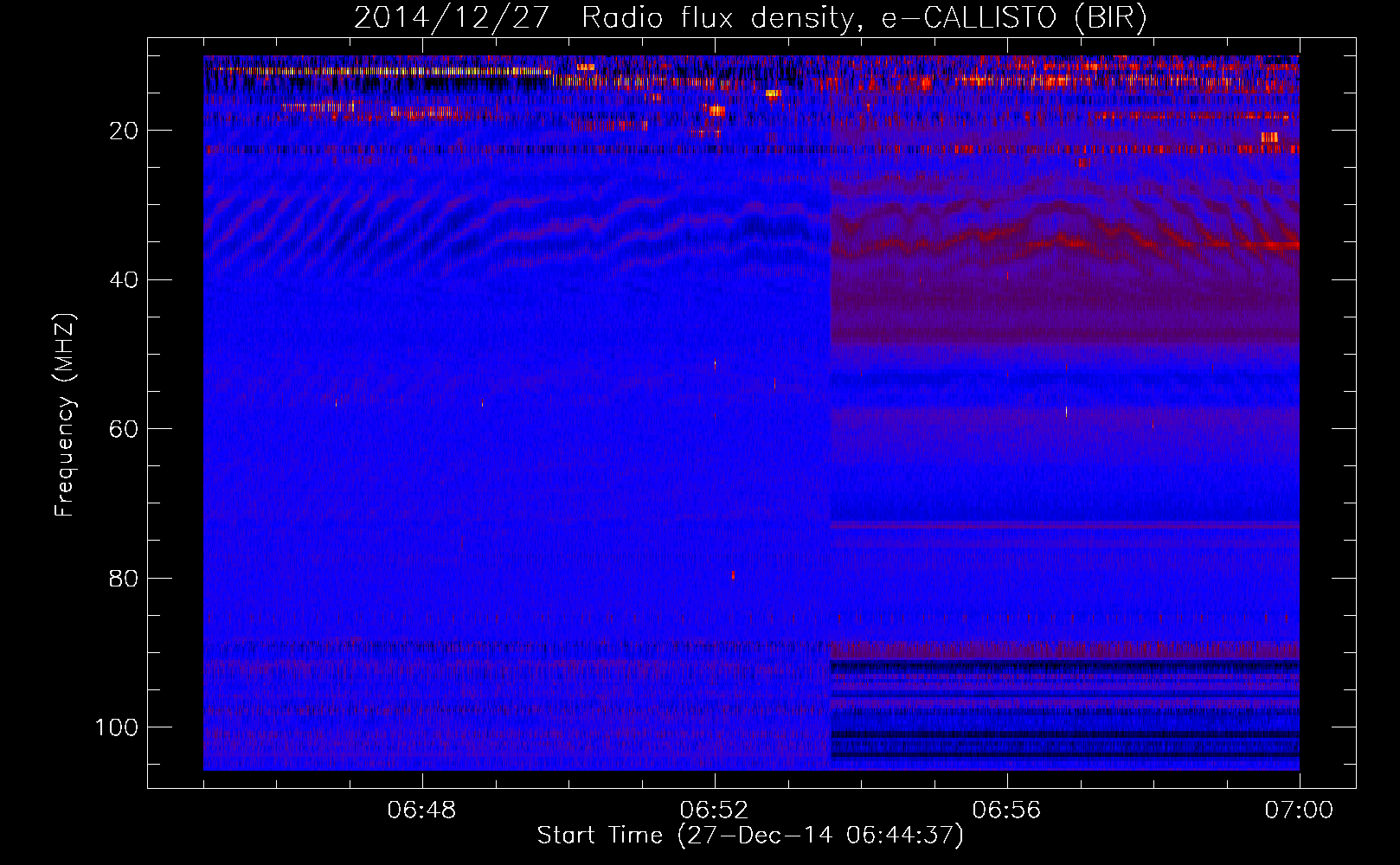Click the 06:48 time tick label

point(422,811)
